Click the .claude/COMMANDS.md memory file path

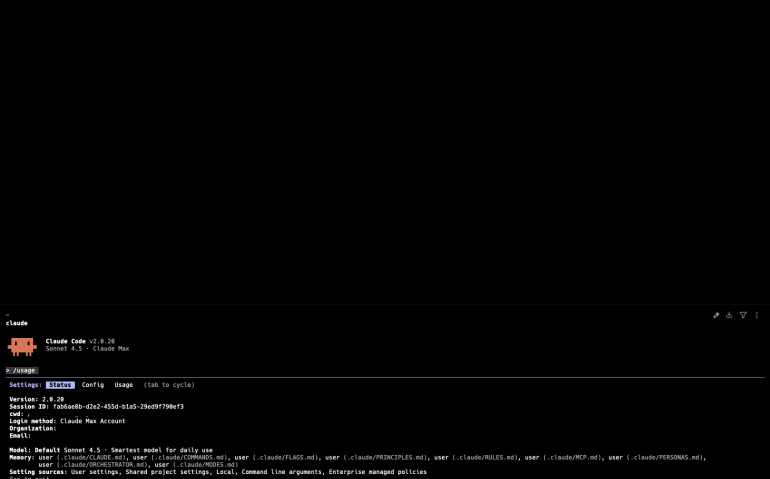point(189,457)
